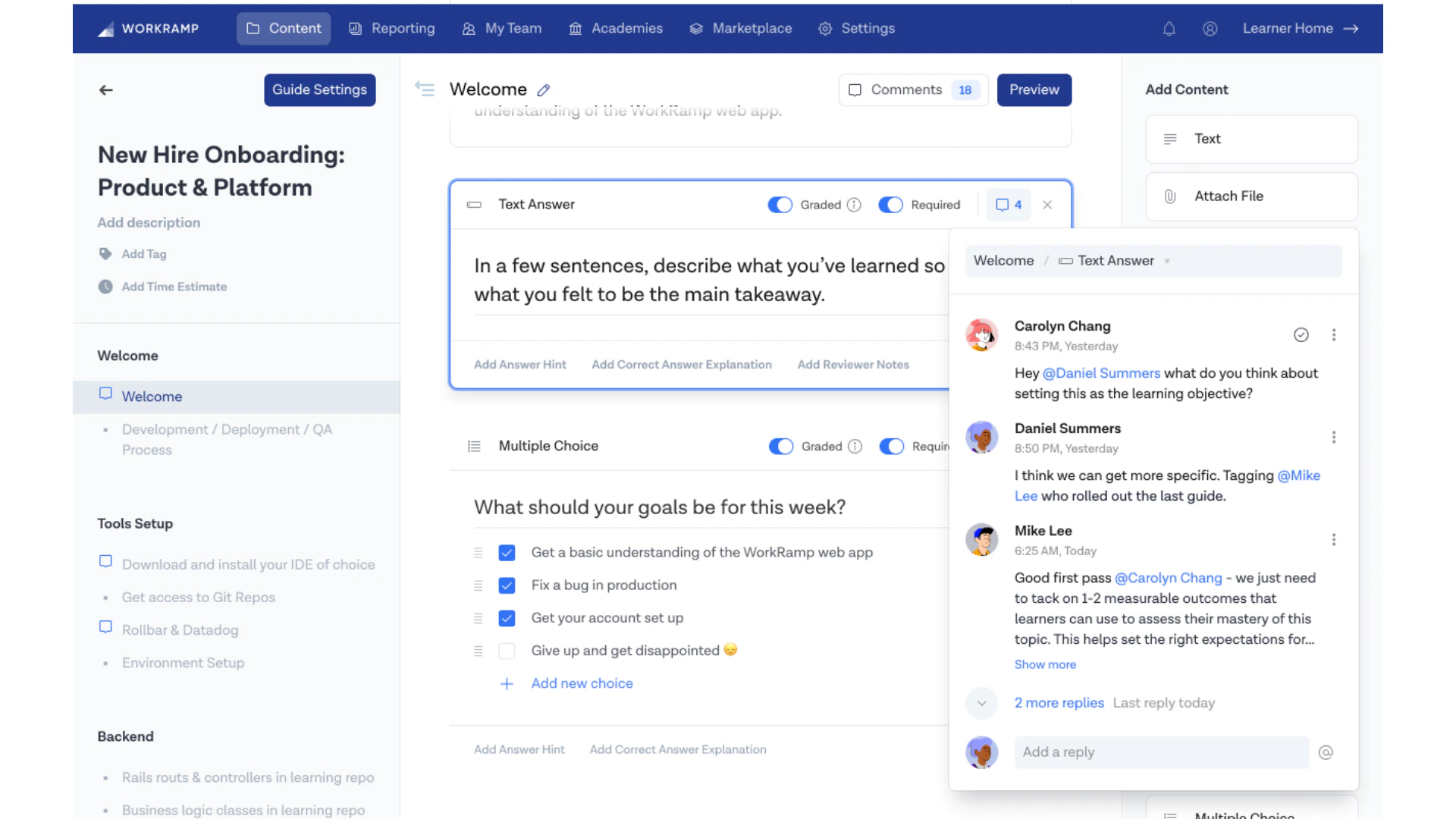This screenshot has width=1456, height=819.
Task: Toggle Graded off for Text Answer
Action: 780,205
